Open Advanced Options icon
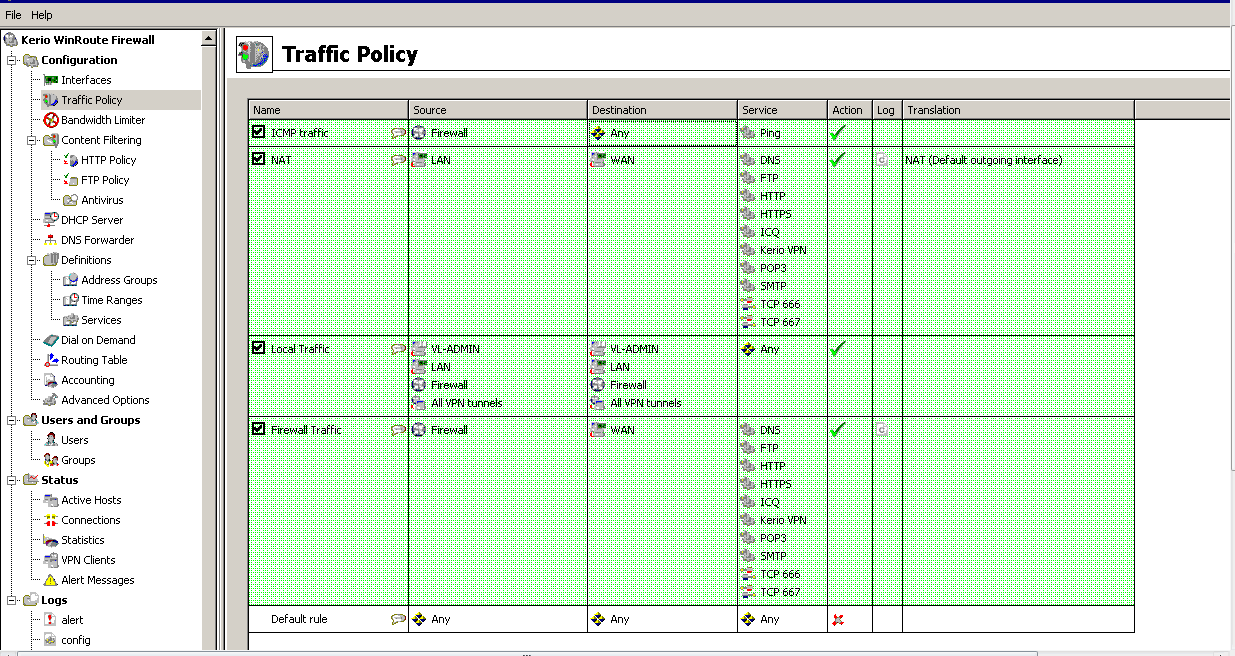Image resolution: width=1235 pixels, height=656 pixels. click(x=51, y=400)
